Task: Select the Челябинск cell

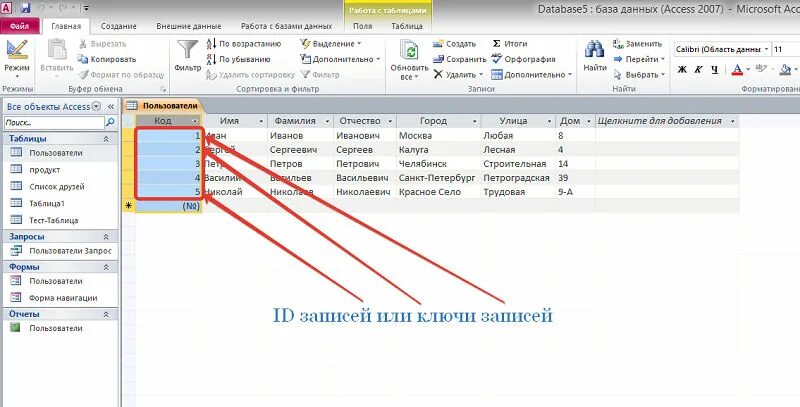Action: pos(438,164)
